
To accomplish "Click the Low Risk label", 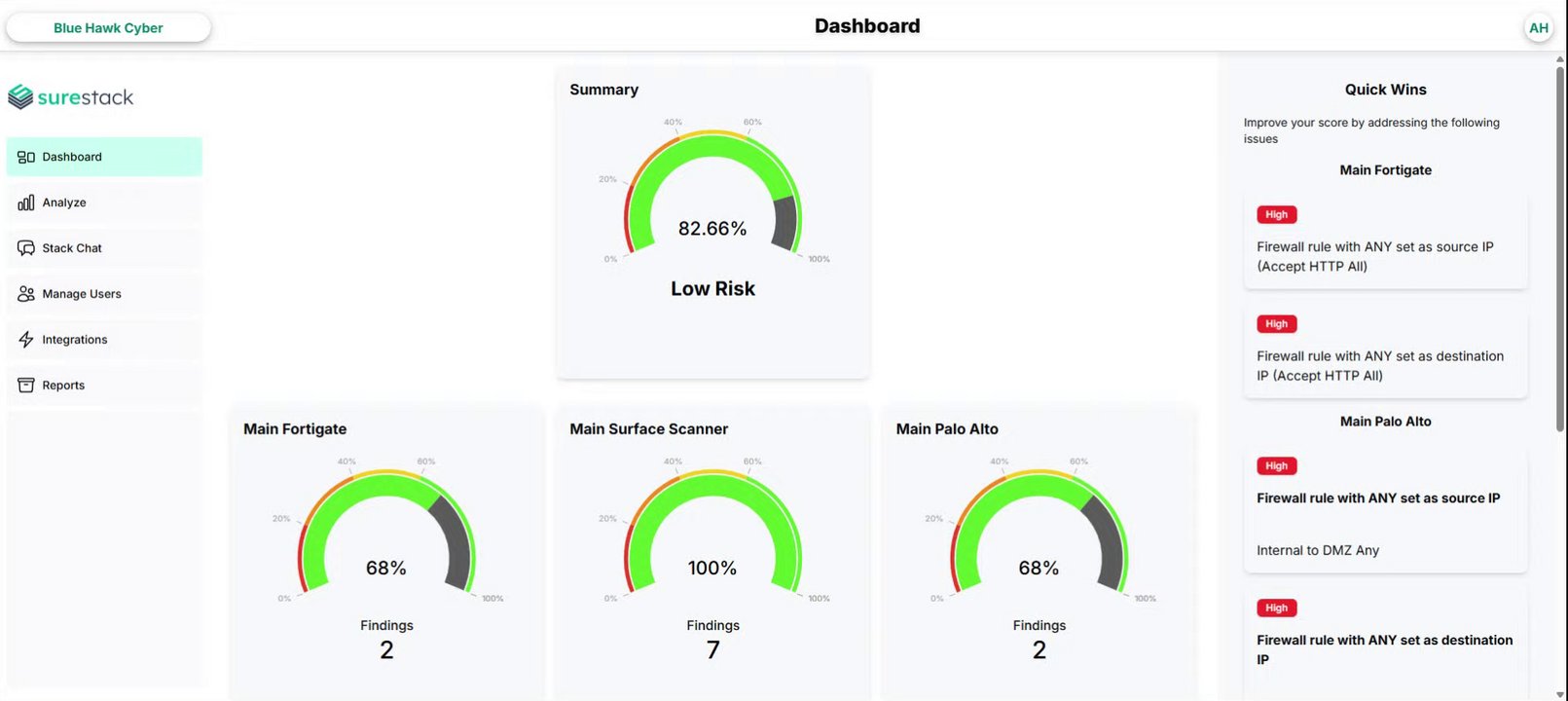I will tap(712, 289).
